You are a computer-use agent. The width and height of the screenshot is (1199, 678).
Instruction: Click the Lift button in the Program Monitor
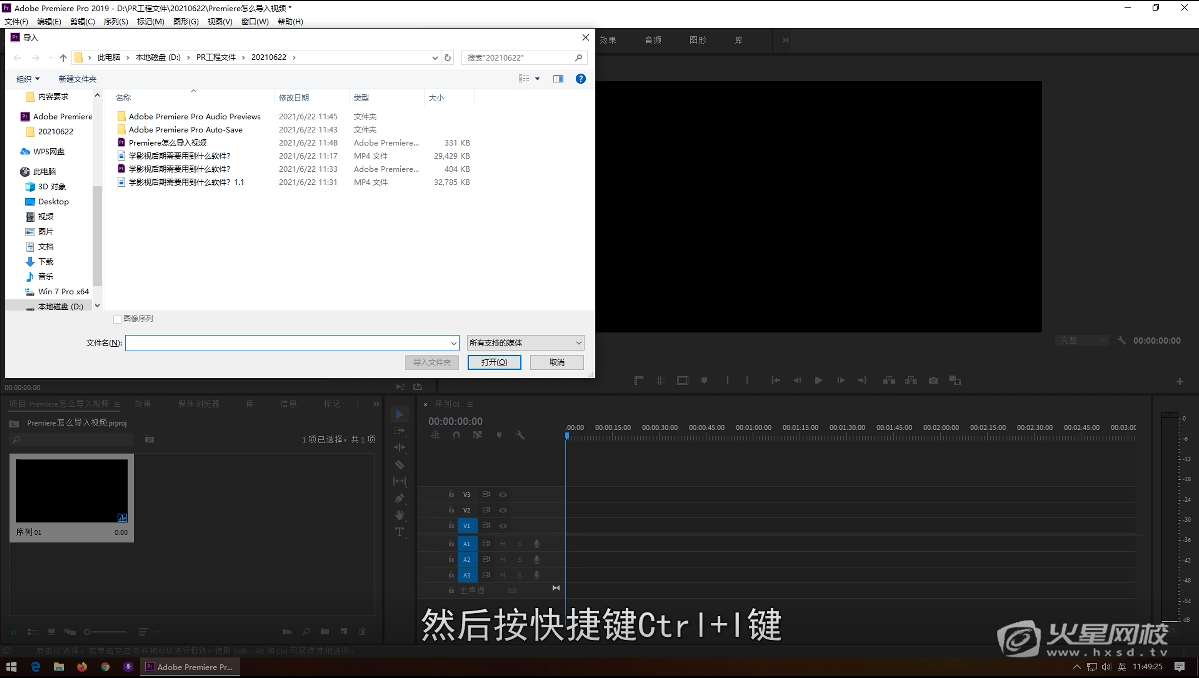(x=889, y=381)
